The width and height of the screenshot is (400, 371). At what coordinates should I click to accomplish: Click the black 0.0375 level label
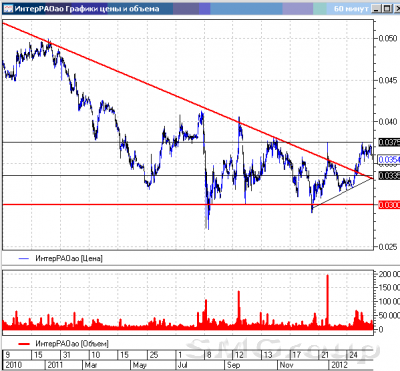[x=389, y=142]
